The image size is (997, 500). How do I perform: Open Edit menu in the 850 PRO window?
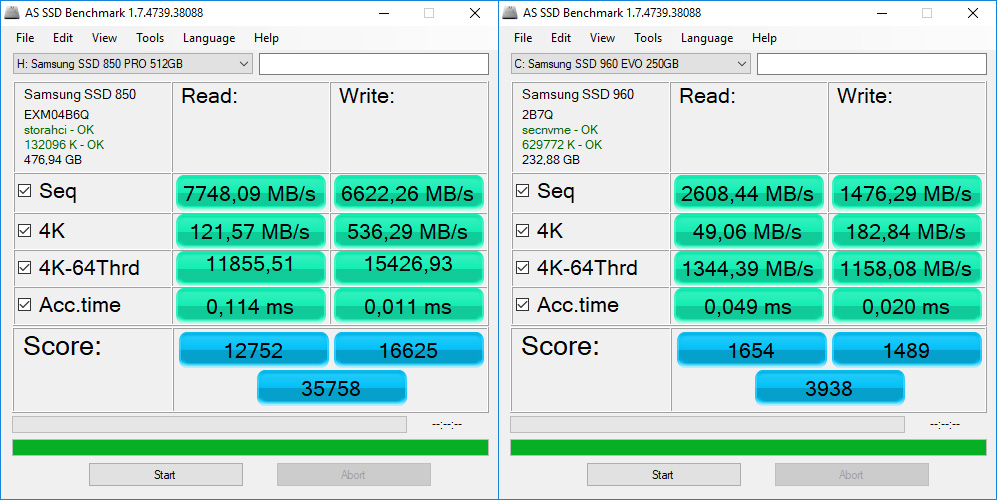click(62, 38)
